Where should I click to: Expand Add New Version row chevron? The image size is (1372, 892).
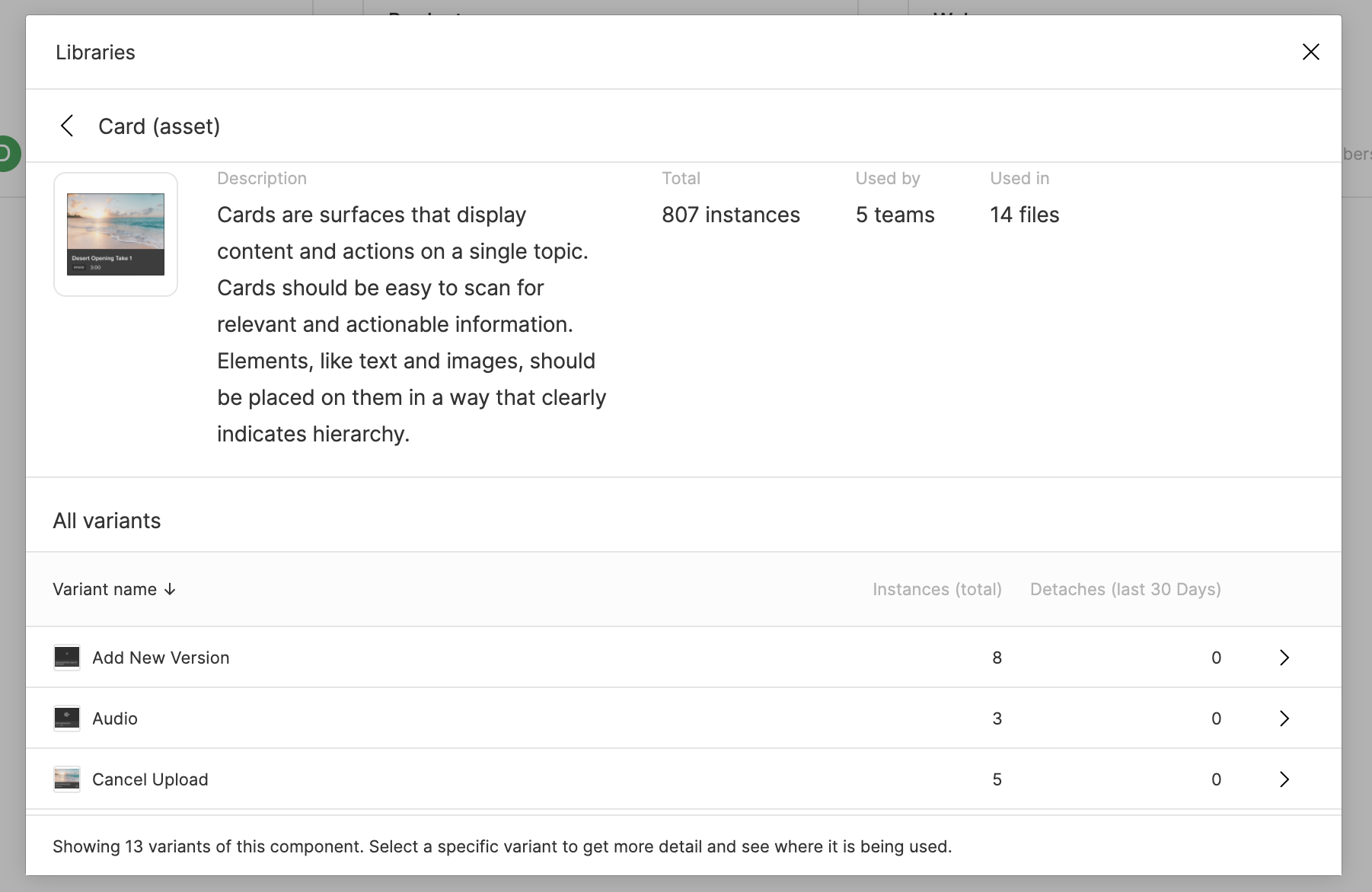point(1284,658)
